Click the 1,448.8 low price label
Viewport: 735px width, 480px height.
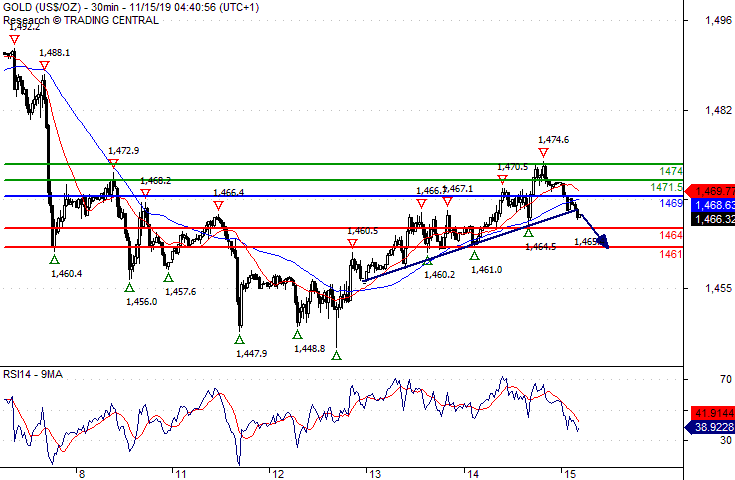pyautogui.click(x=310, y=349)
